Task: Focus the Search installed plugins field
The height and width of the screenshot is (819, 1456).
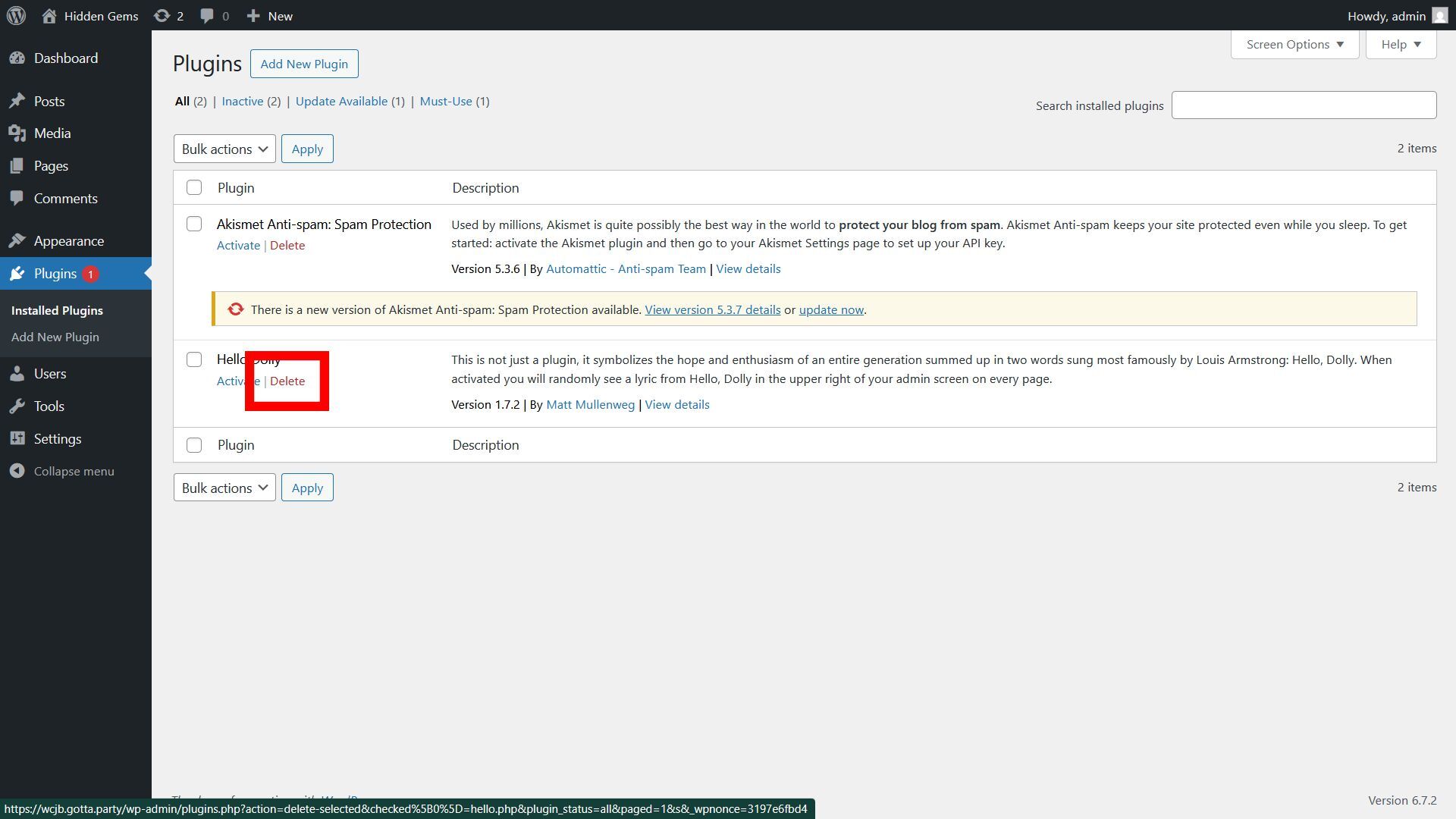Action: pyautogui.click(x=1304, y=105)
